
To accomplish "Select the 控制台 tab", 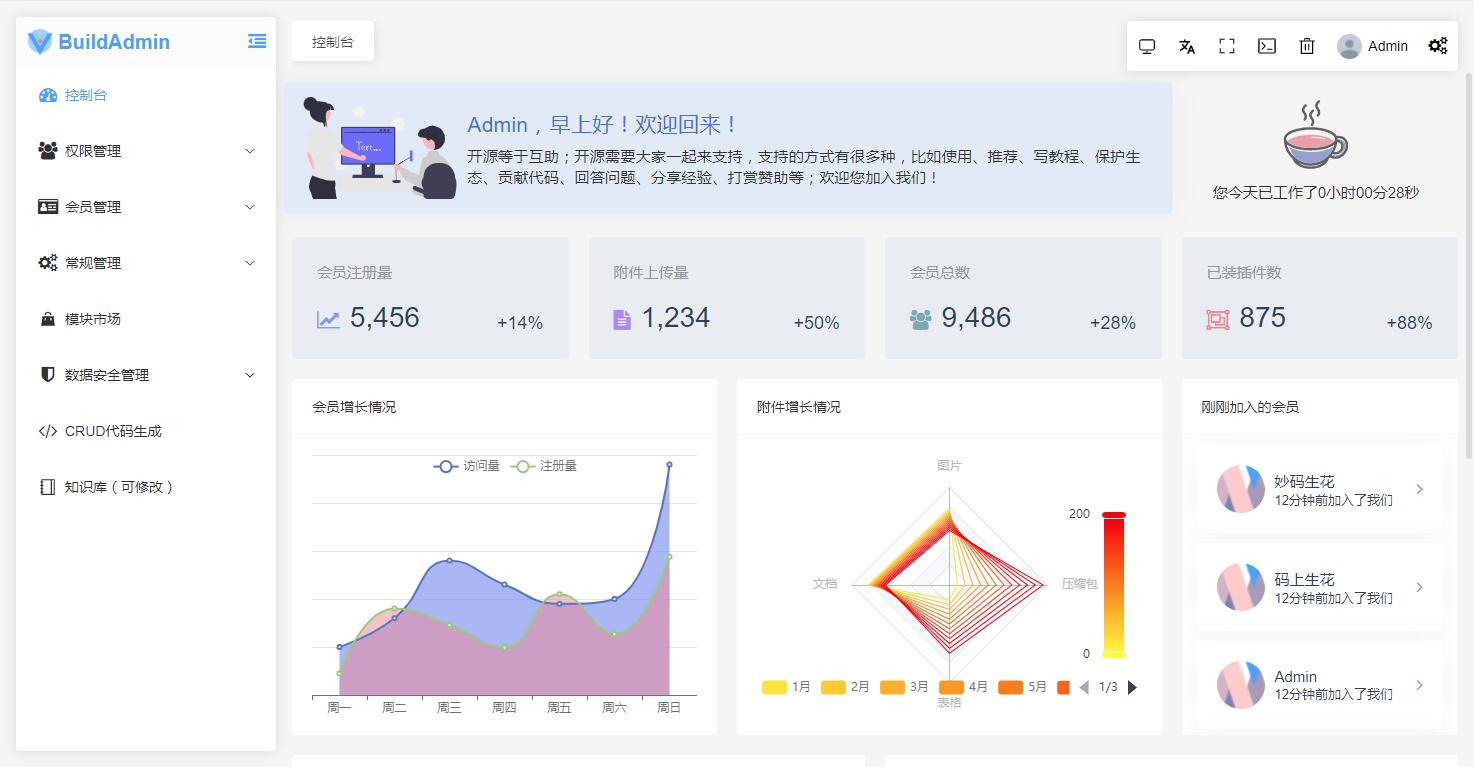I will (x=333, y=42).
